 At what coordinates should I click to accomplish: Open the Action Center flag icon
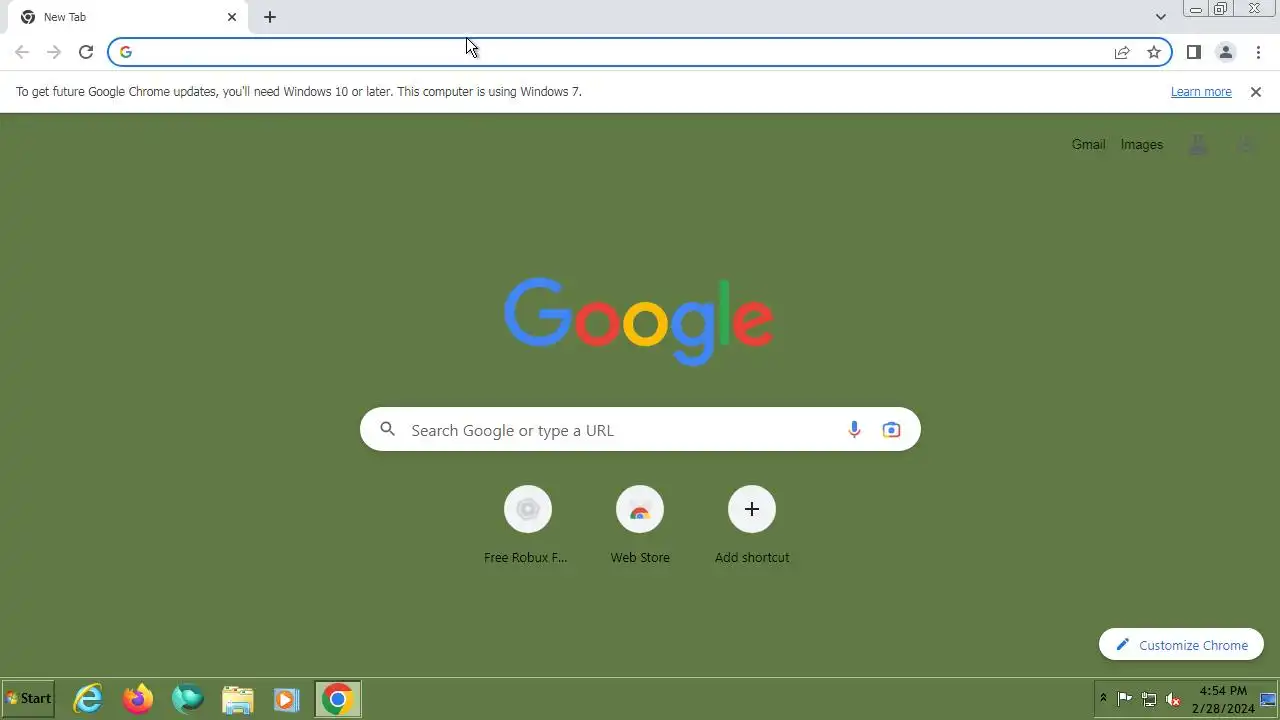point(1125,699)
